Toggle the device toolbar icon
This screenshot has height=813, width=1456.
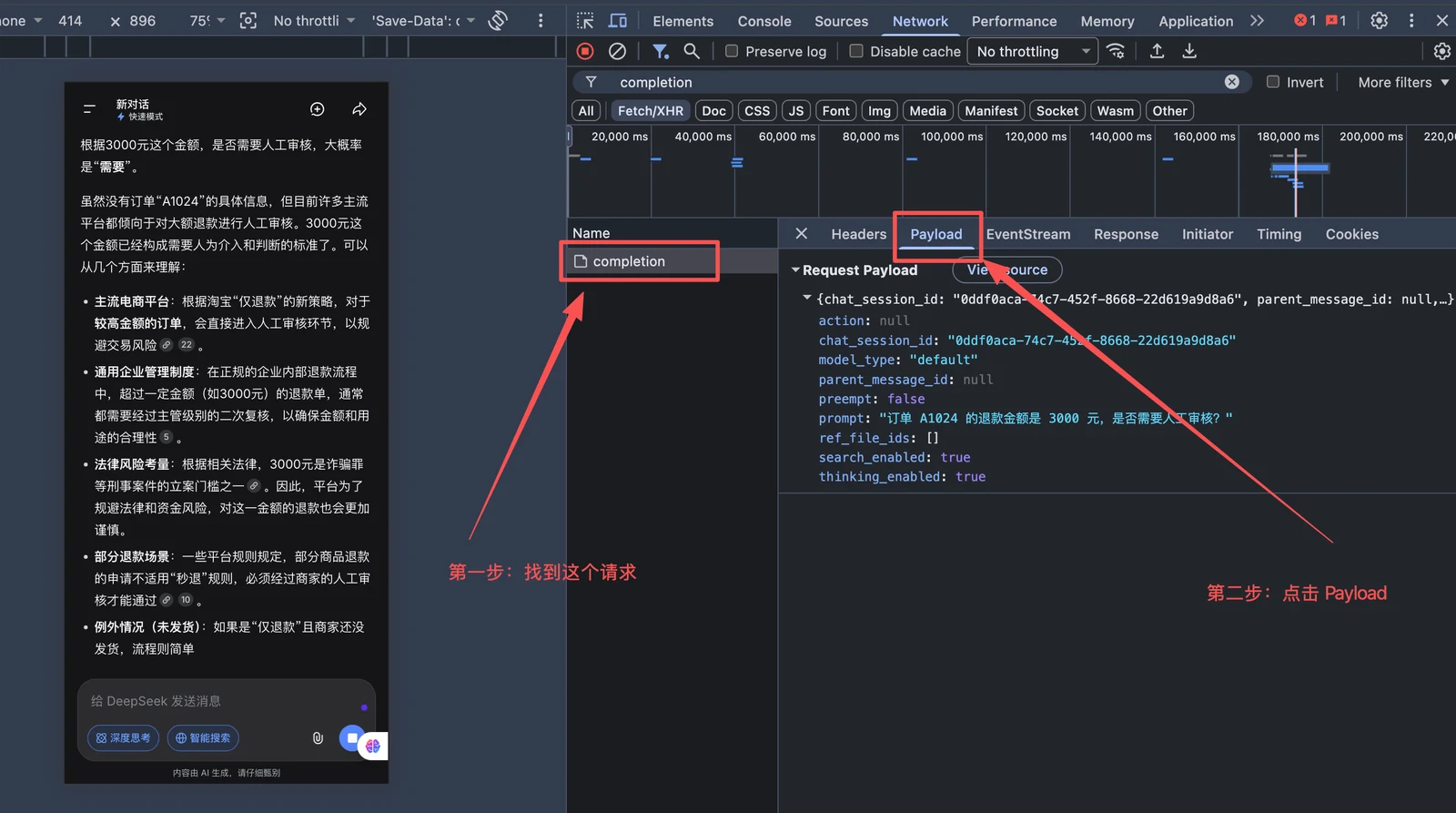tap(618, 20)
